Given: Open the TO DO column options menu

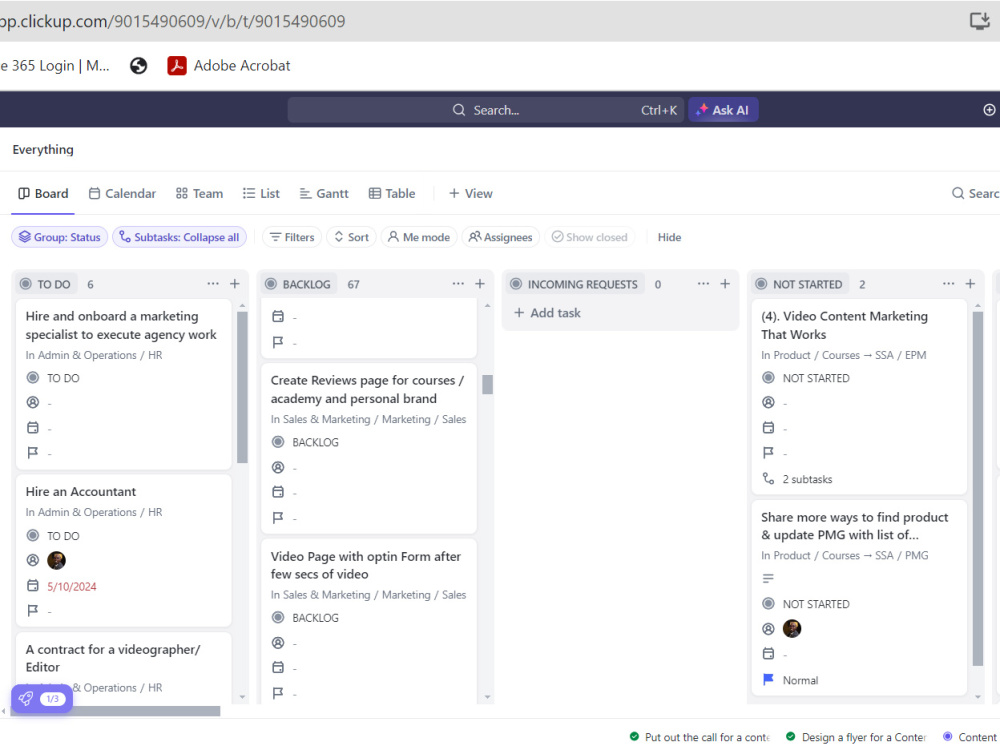Looking at the screenshot, I should pyautogui.click(x=212, y=284).
